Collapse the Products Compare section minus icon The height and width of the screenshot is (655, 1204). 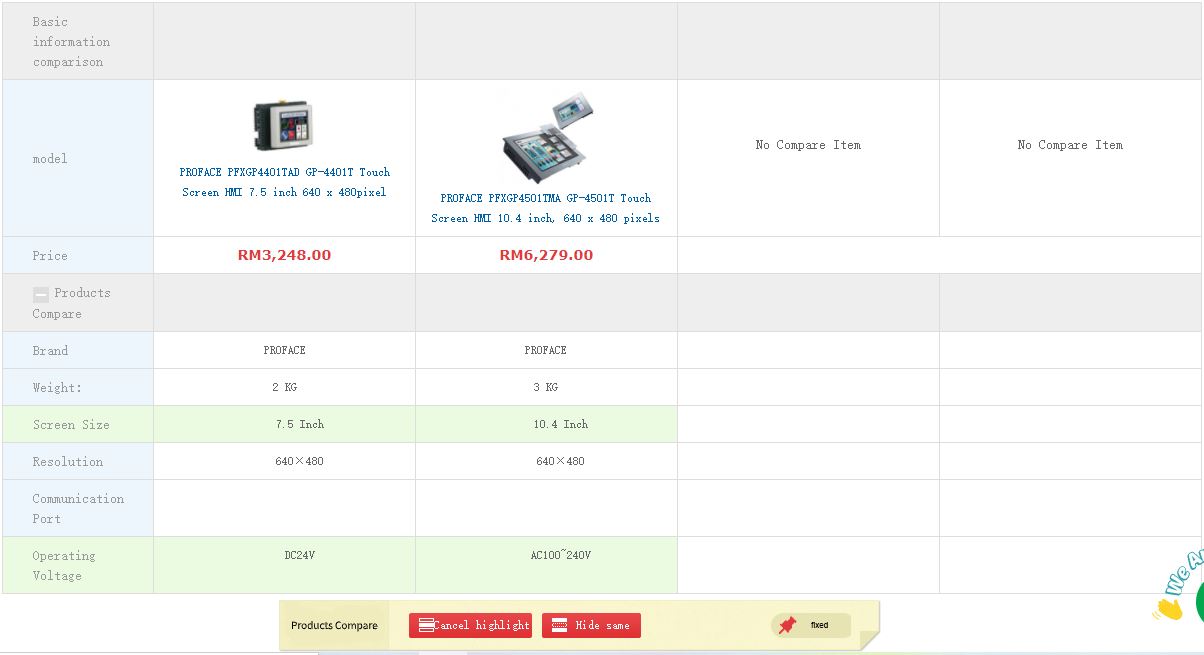(41, 294)
